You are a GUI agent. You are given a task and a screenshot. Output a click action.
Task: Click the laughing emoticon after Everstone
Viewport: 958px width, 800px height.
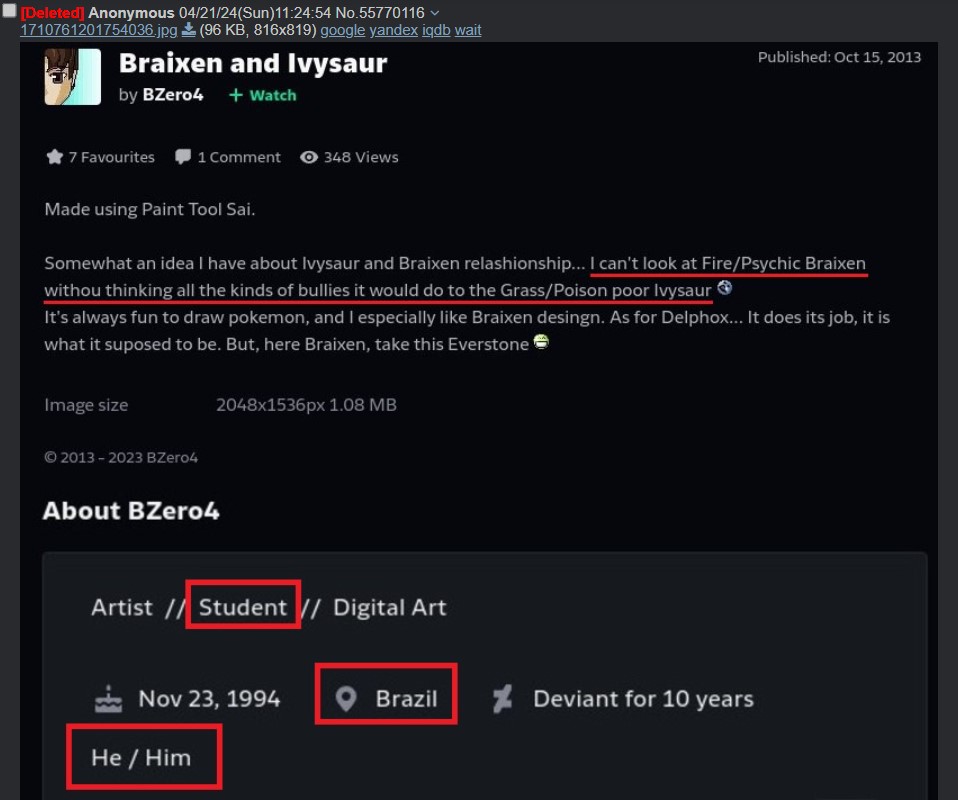tap(541, 343)
